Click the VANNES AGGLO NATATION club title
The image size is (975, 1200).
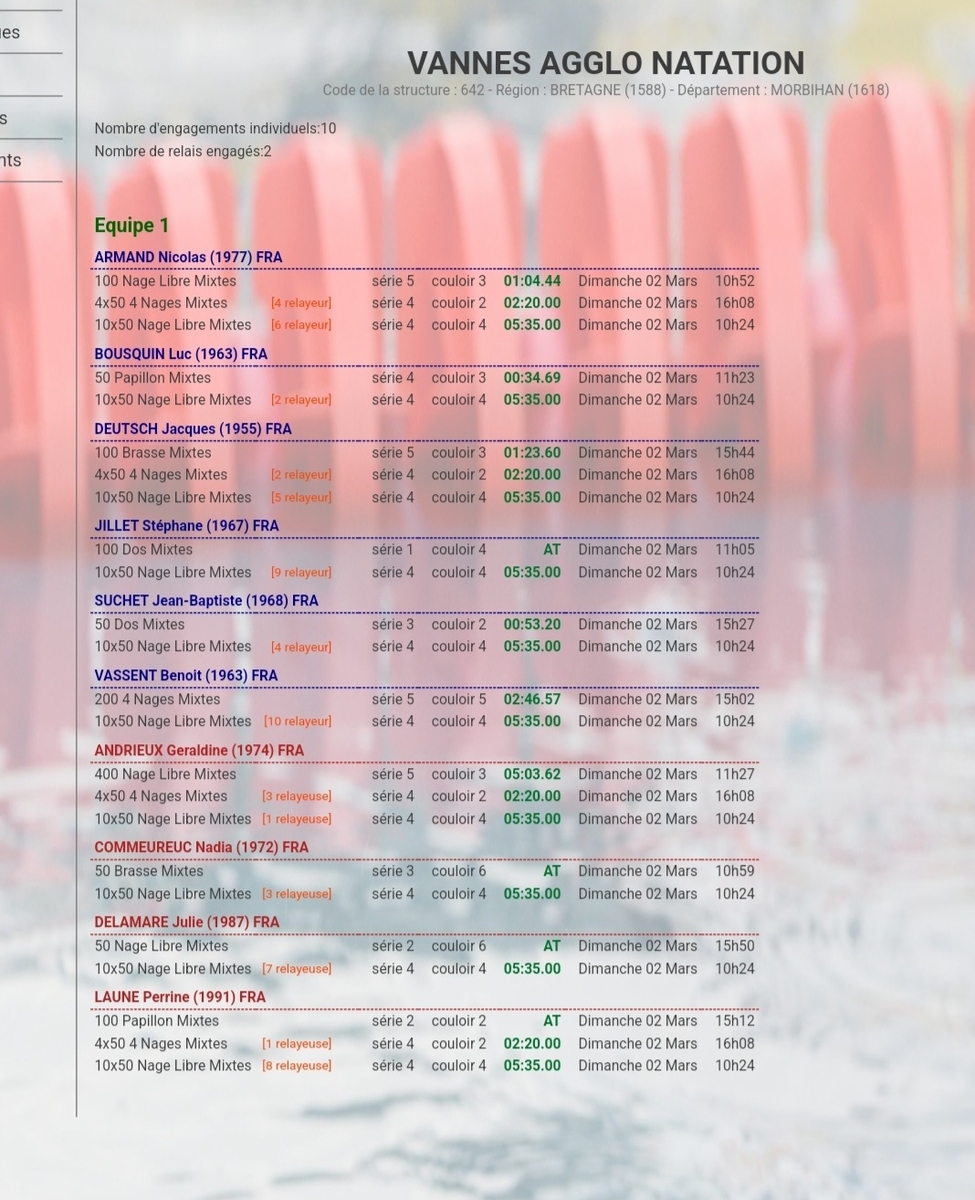pyautogui.click(x=605, y=63)
